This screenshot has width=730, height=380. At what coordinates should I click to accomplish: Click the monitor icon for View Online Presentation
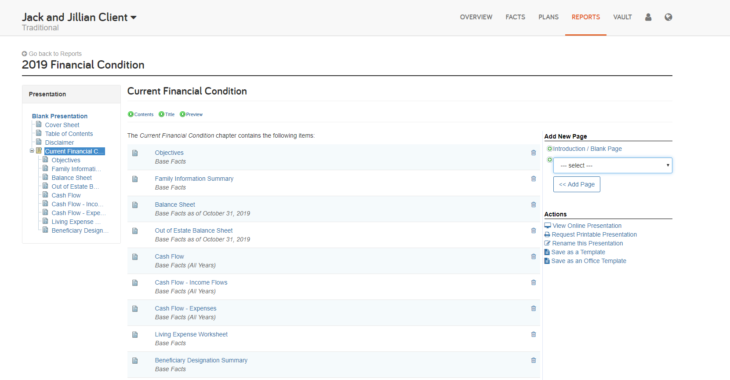click(x=548, y=225)
